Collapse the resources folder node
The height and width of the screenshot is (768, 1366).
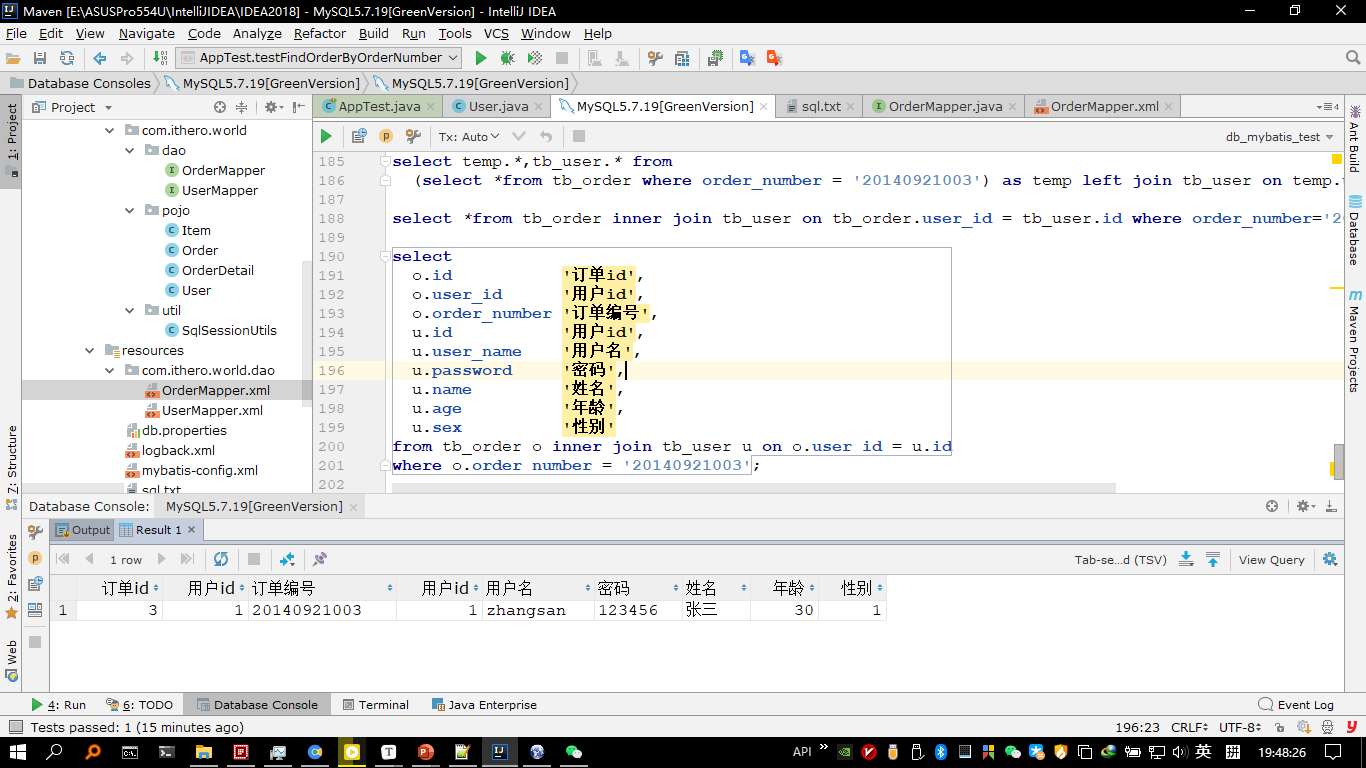pyautogui.click(x=90, y=350)
